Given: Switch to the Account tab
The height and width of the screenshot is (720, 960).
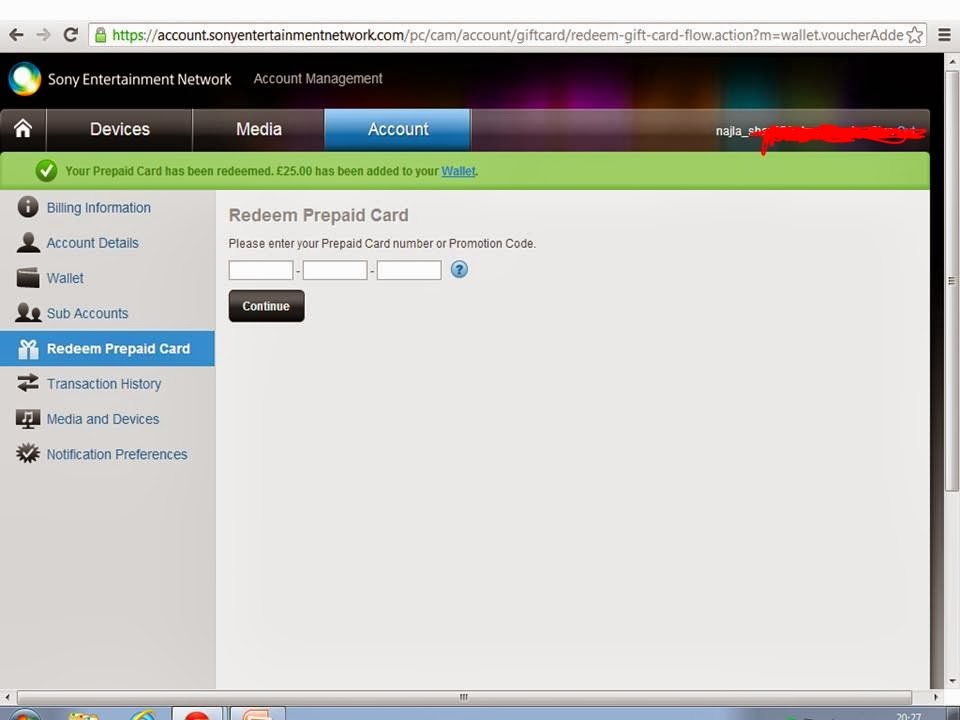Looking at the screenshot, I should point(398,129).
